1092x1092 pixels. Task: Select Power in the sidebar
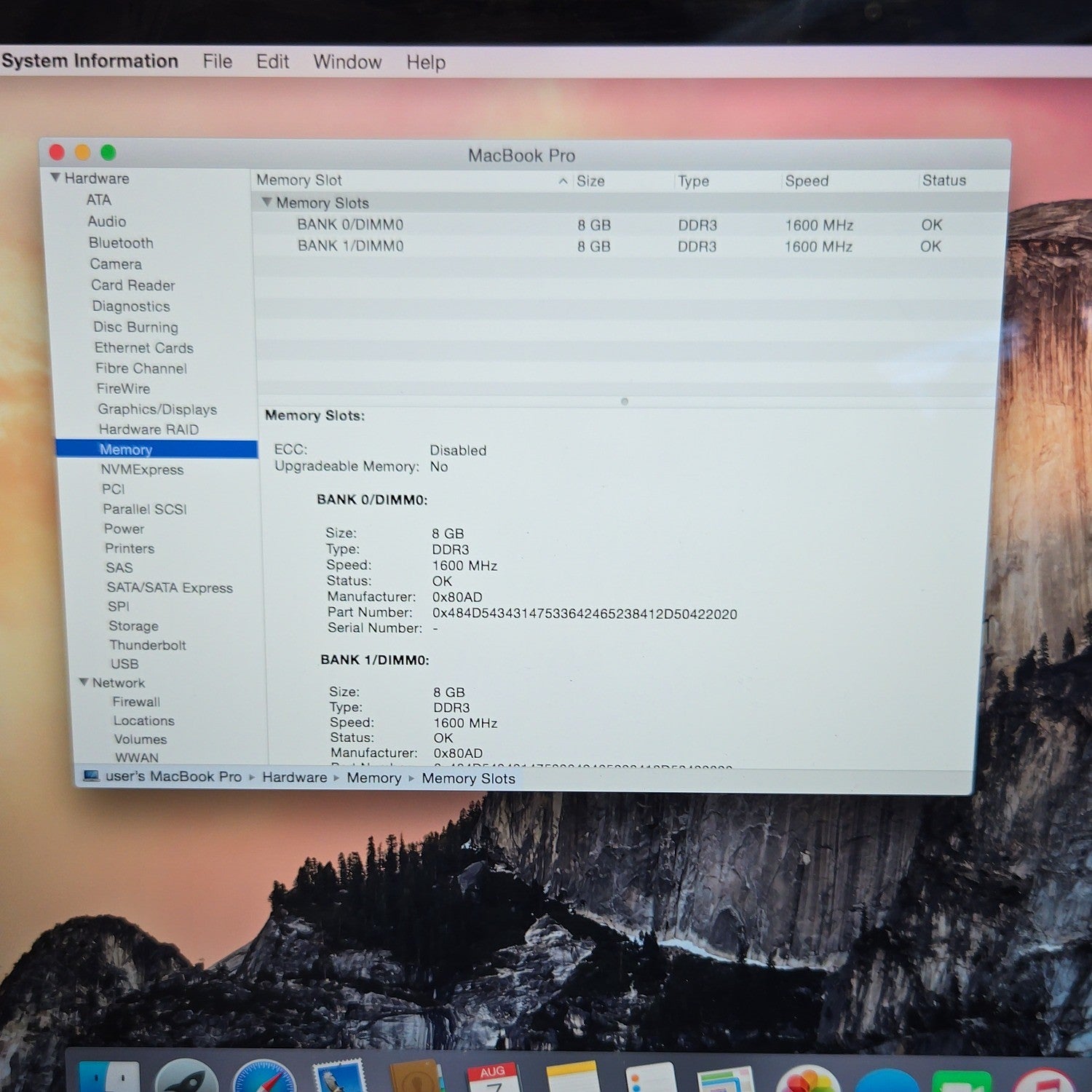point(124,529)
